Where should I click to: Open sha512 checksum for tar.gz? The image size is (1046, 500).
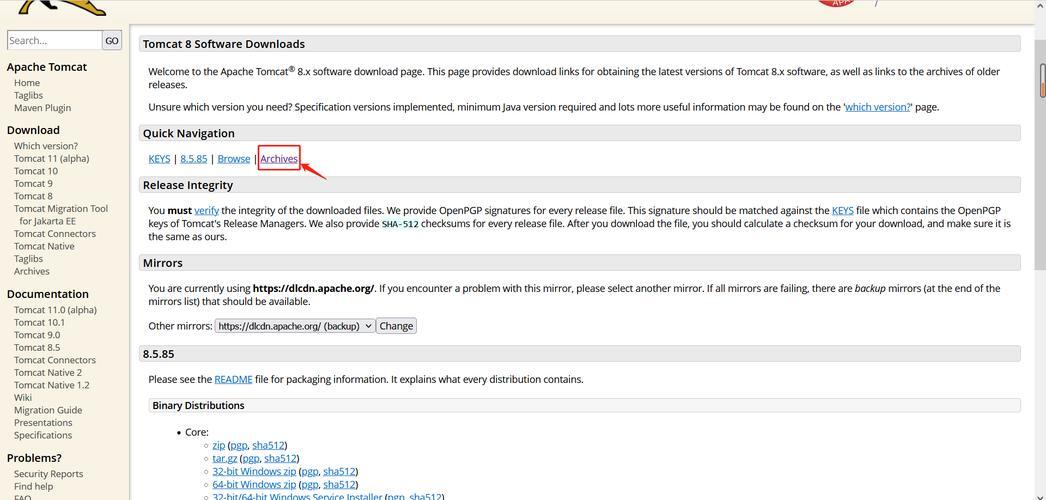click(280, 458)
